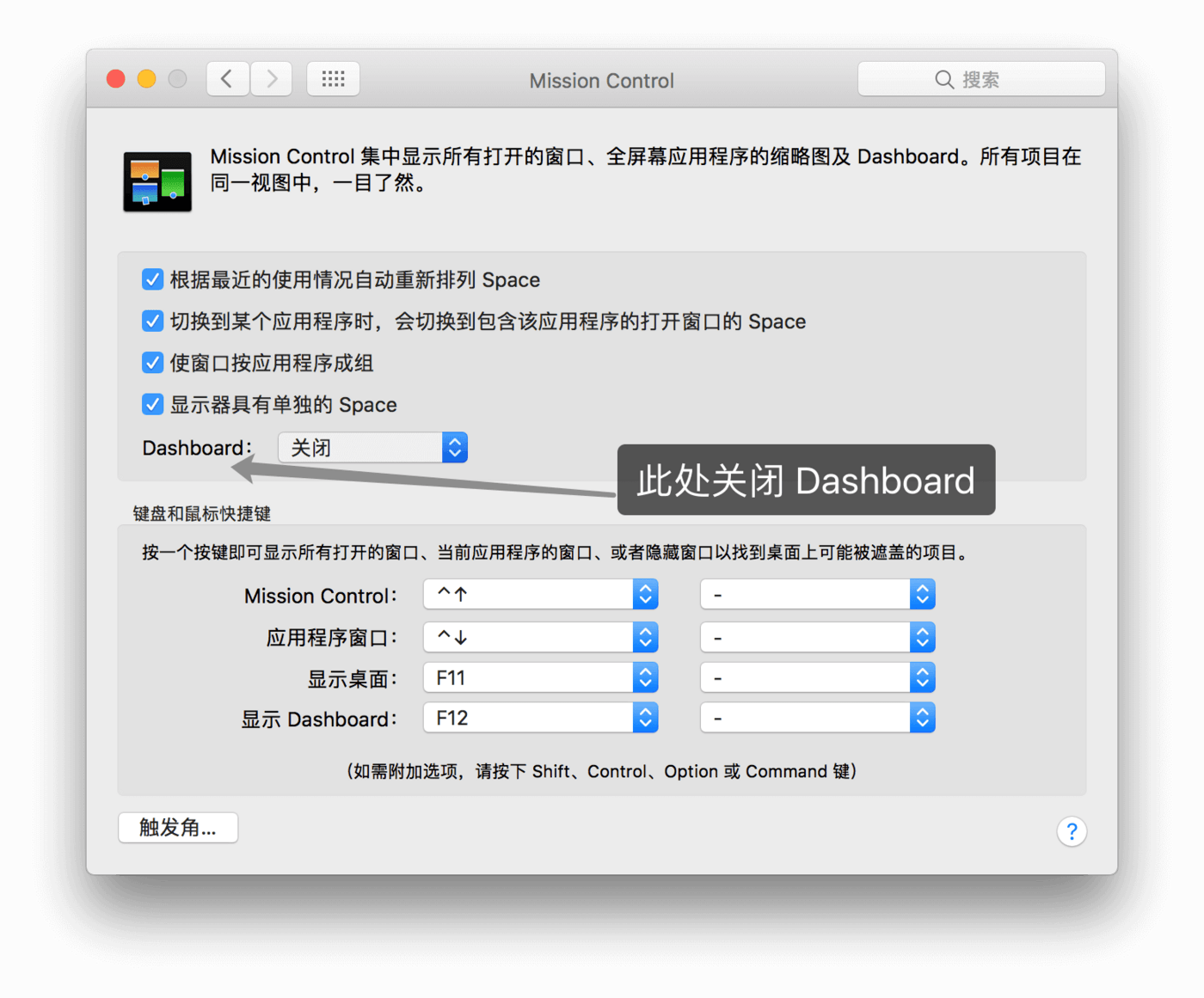
Task: Click the magnifier icon in search field
Action: [x=944, y=80]
